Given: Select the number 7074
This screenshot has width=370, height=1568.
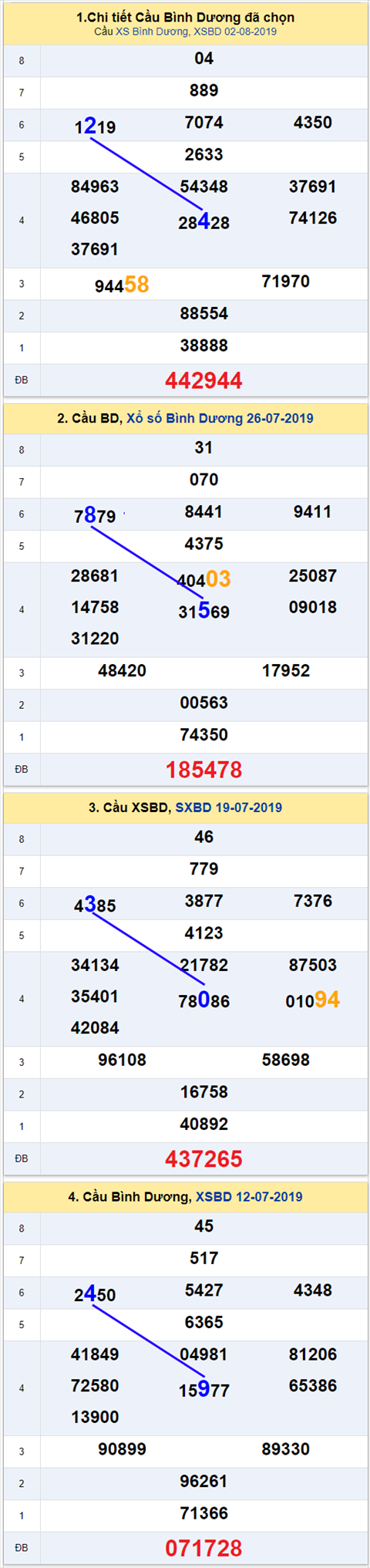Looking at the screenshot, I should [203, 123].
